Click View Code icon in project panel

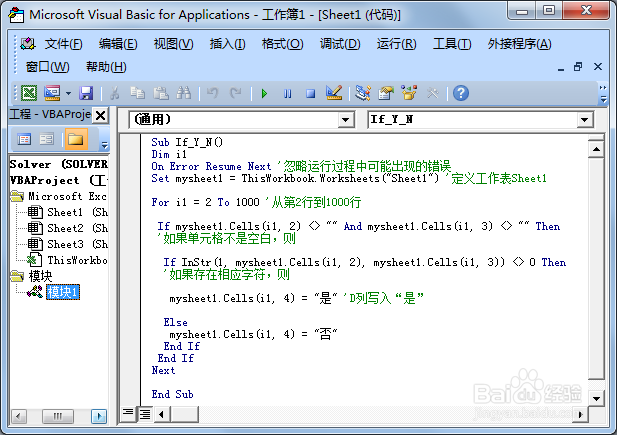coord(24,139)
